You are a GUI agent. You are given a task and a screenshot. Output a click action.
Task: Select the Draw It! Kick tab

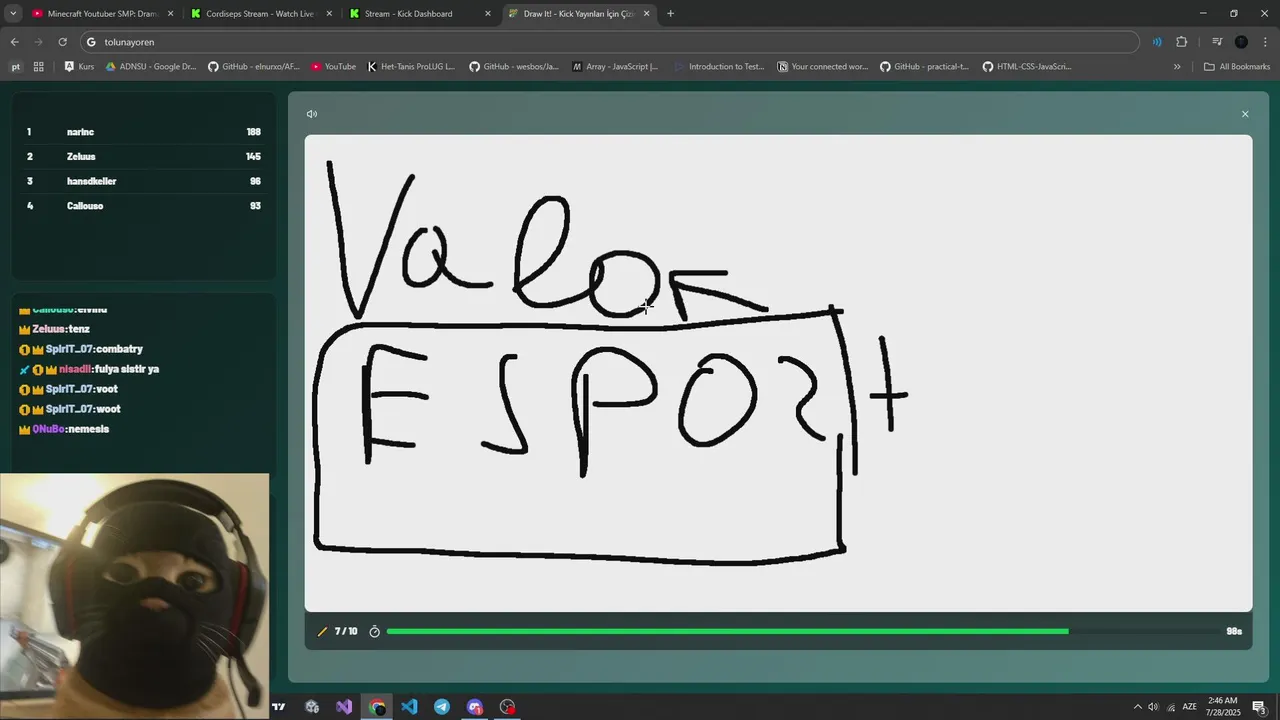(578, 14)
